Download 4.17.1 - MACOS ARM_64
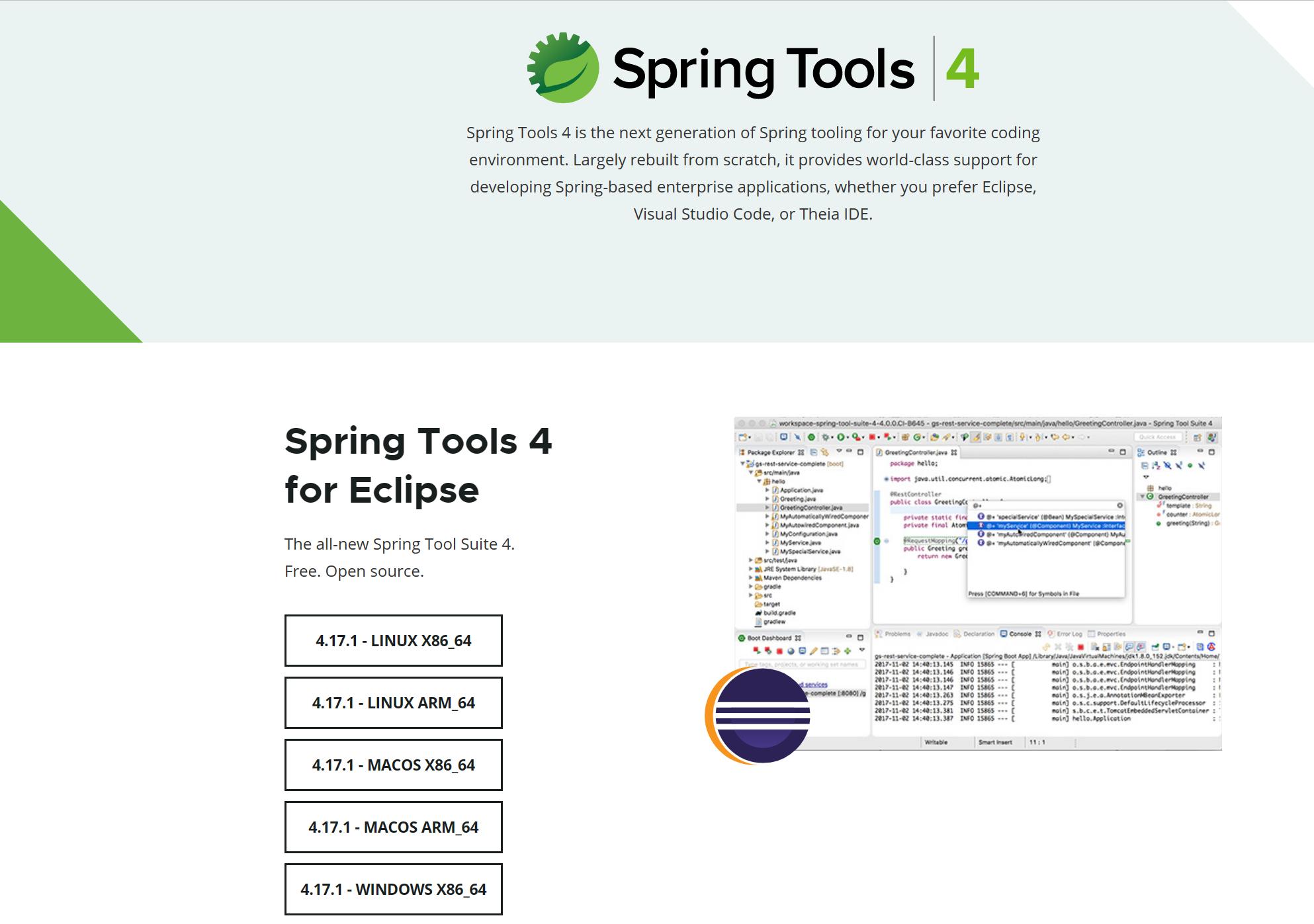The width and height of the screenshot is (1314, 924). (393, 827)
